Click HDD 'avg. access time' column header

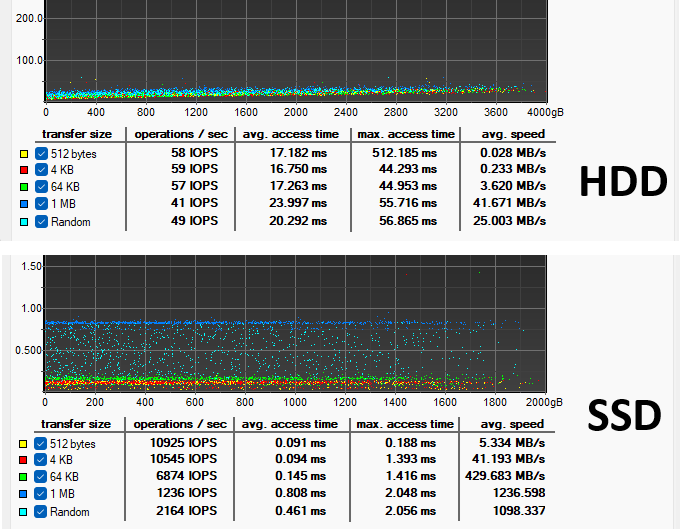click(291, 134)
